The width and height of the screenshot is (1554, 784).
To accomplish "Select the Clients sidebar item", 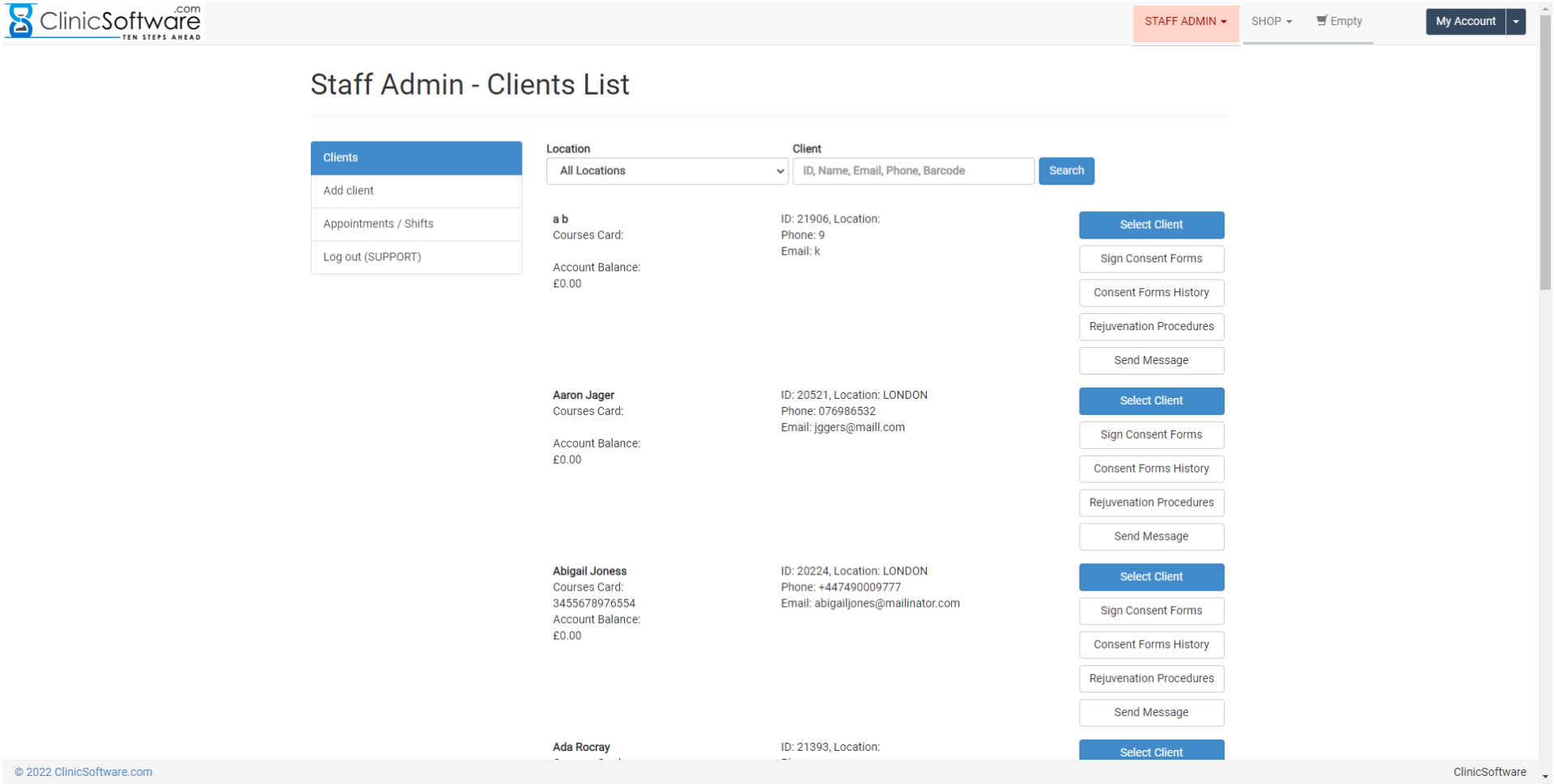I will coord(416,158).
